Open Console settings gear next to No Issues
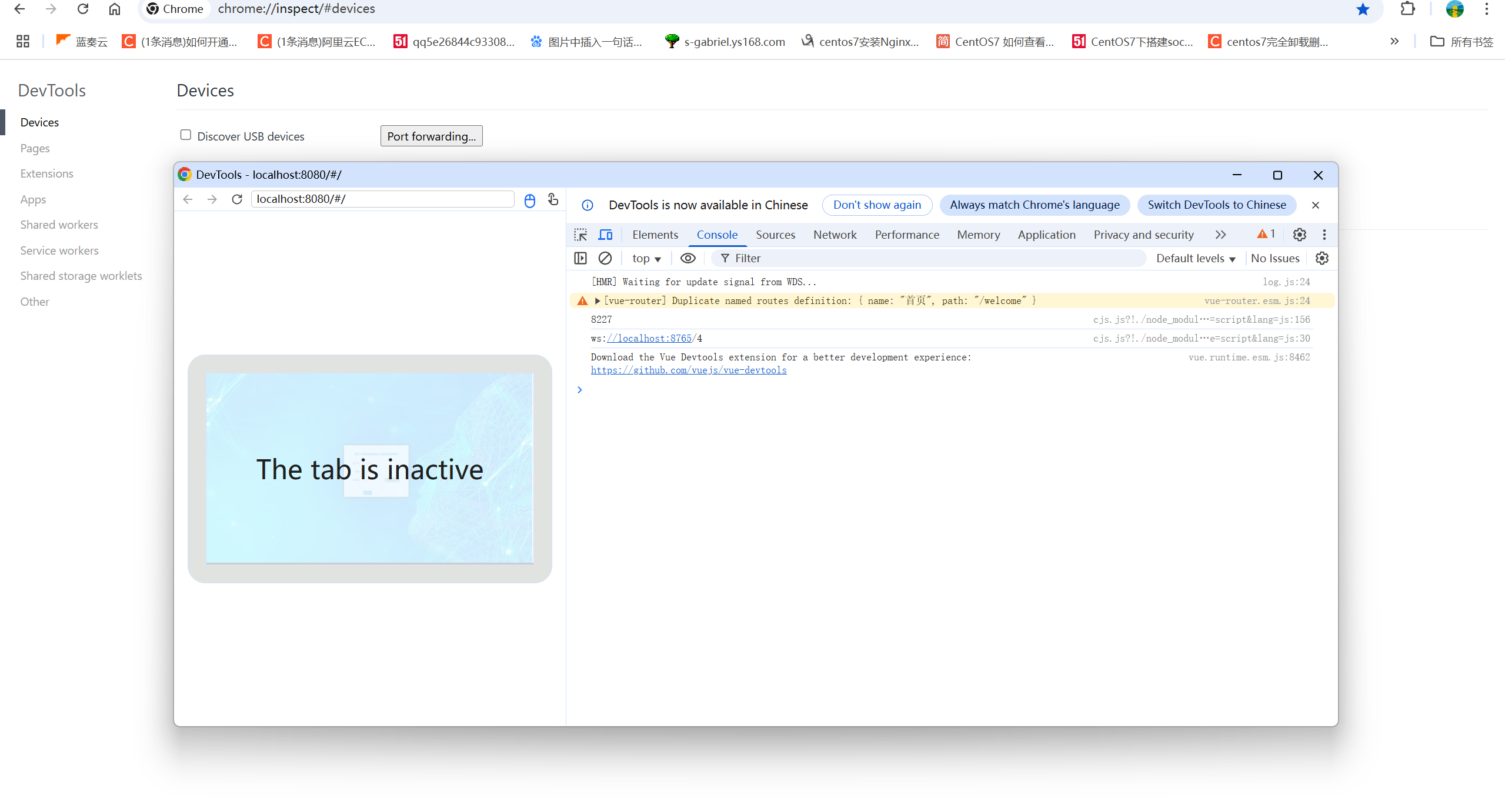The height and width of the screenshot is (812, 1505). click(1322, 258)
